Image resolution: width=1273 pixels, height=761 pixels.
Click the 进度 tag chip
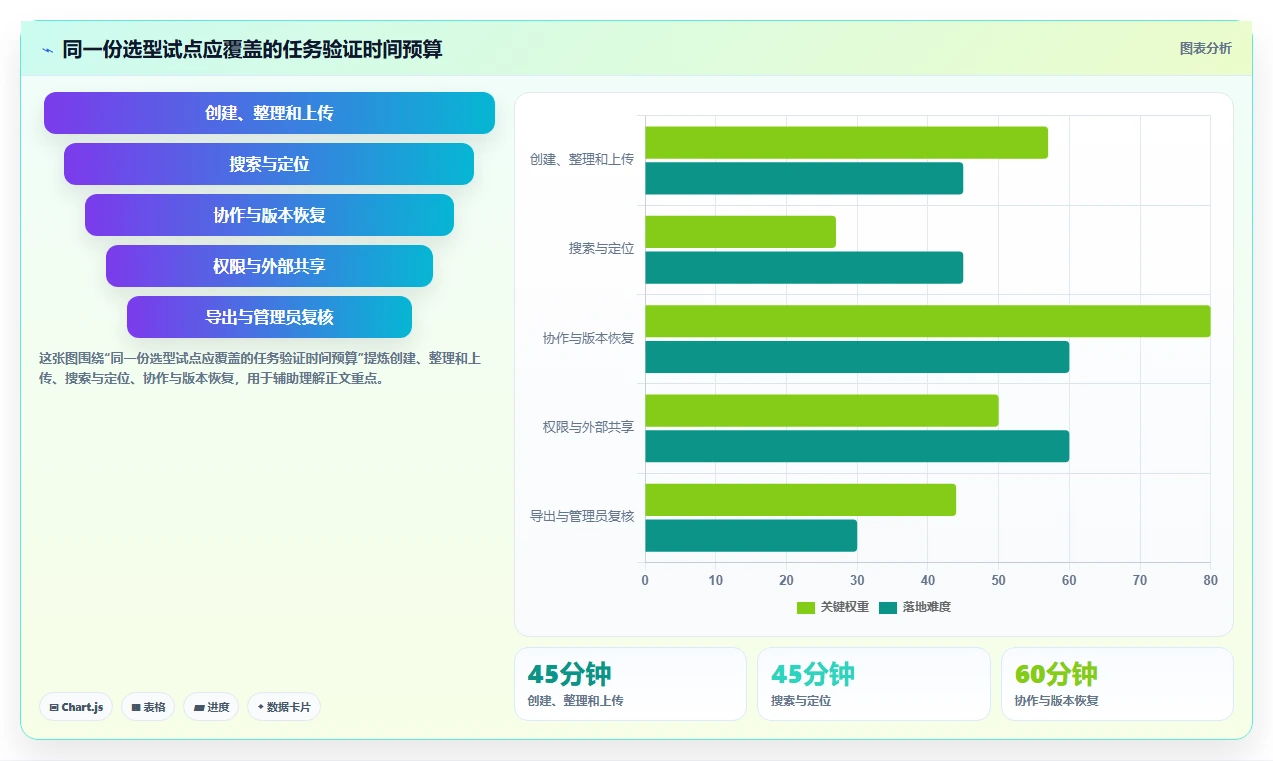211,707
